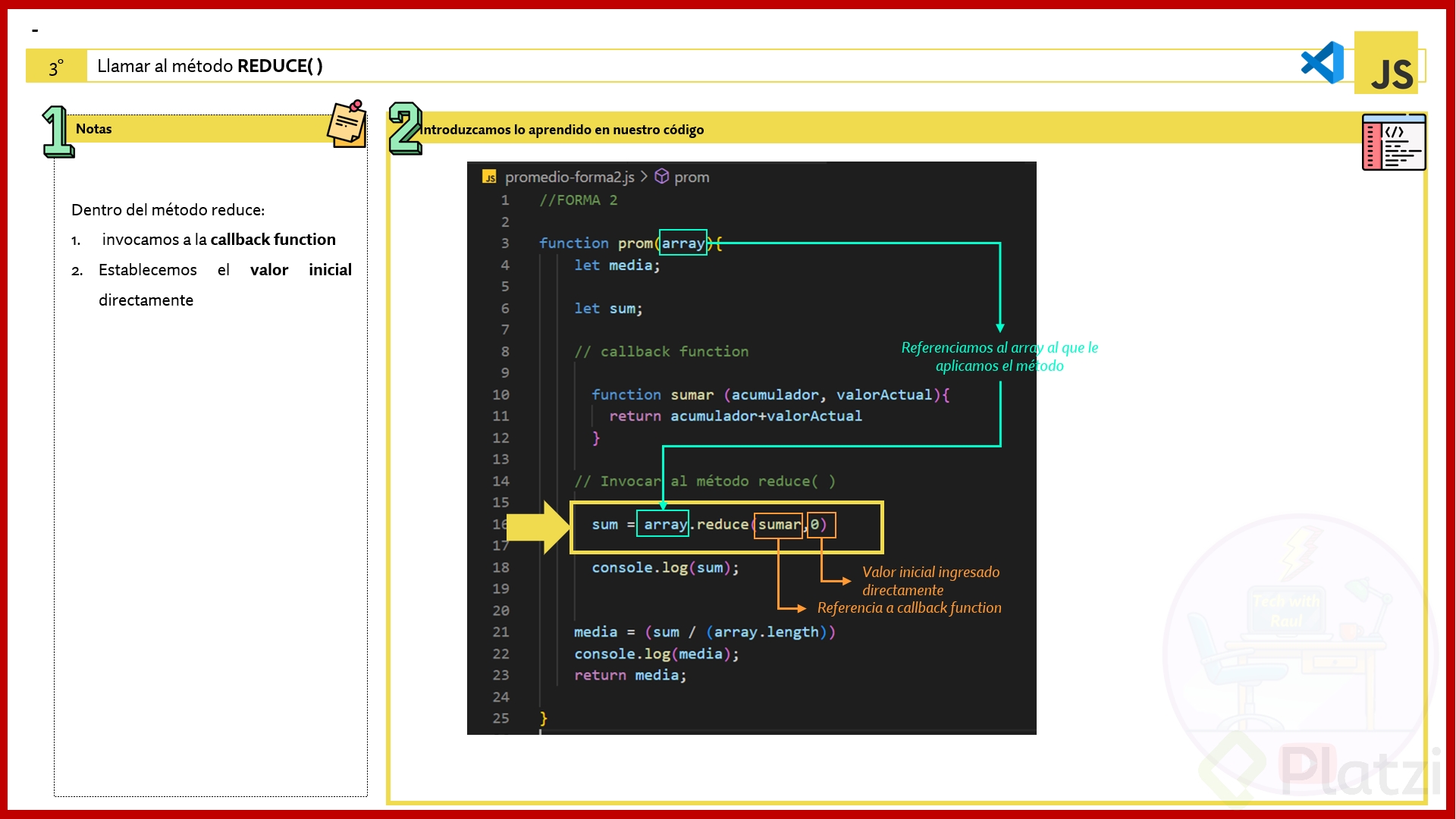Screen dimensions: 1456x819
Task: Click 'console.log(sum);' on line 18
Action: (x=665, y=568)
